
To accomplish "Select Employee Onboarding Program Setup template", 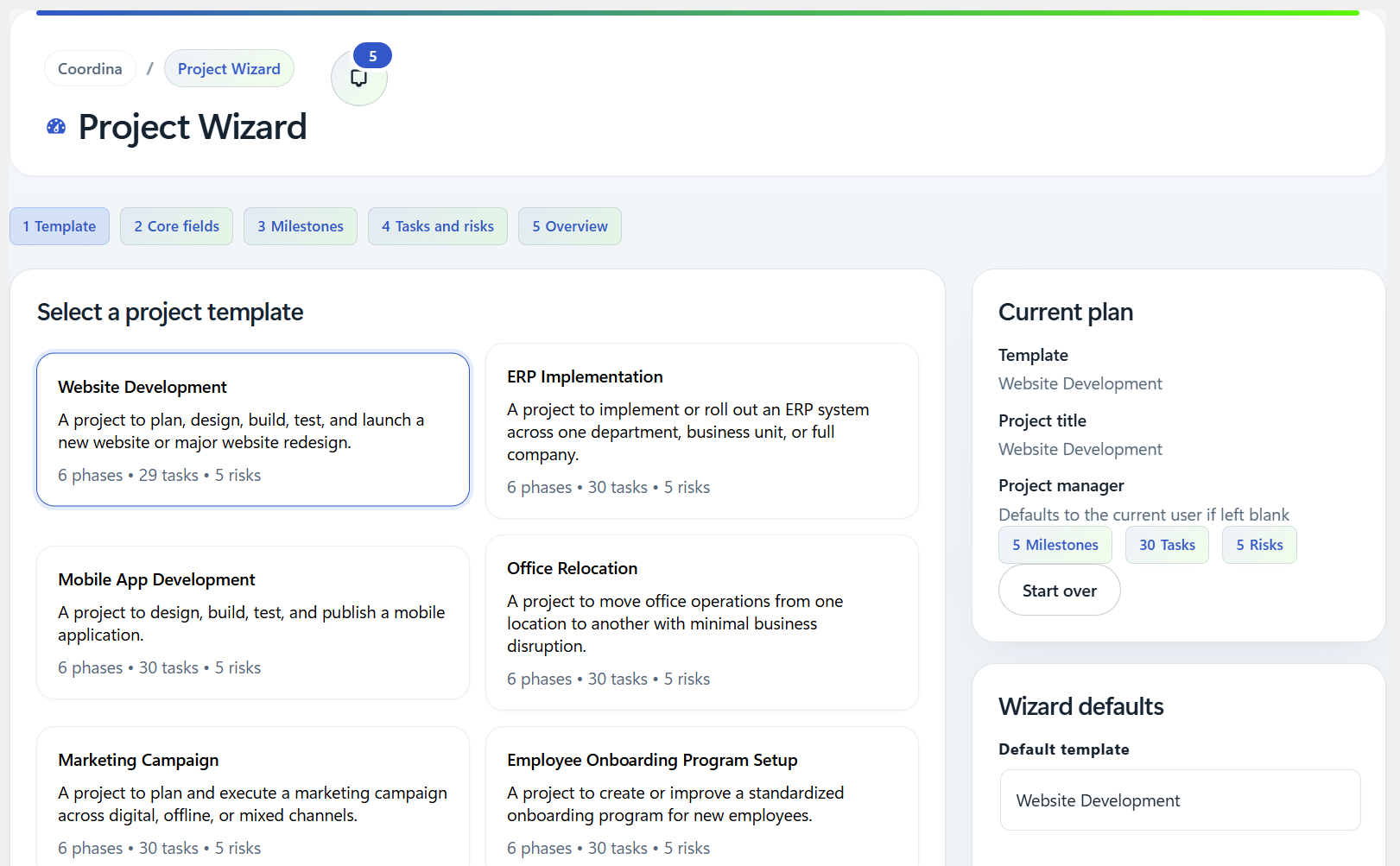I will click(702, 796).
